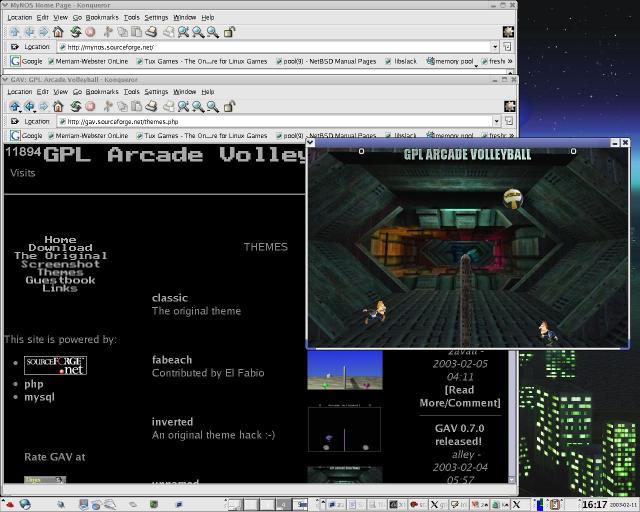Open the Tools menu in the GAV window
This screenshot has width=640, height=512.
point(131,92)
